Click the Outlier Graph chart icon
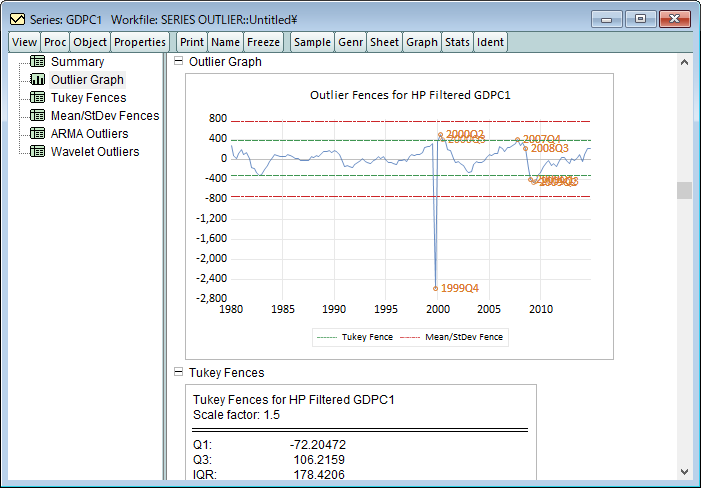 coord(37,79)
